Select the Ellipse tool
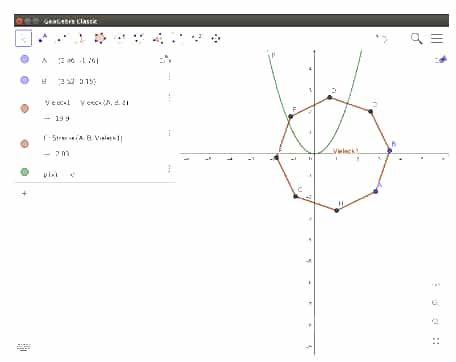The image size is (456, 362). click(139, 38)
